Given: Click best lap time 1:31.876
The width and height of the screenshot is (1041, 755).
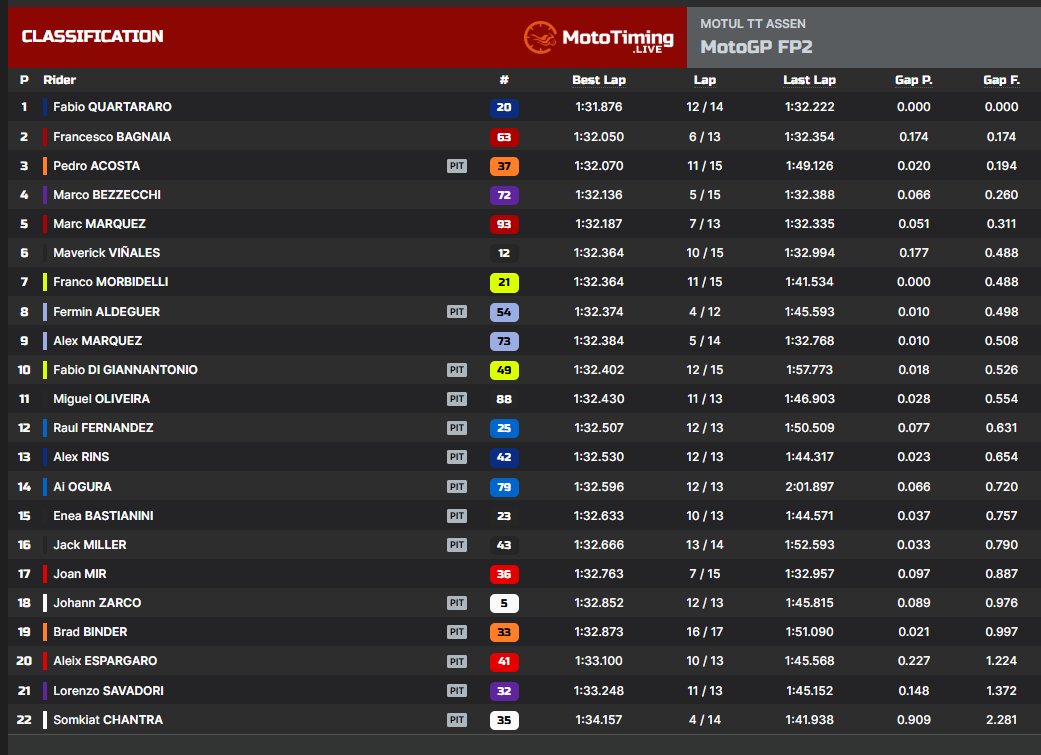Looking at the screenshot, I should (599, 107).
